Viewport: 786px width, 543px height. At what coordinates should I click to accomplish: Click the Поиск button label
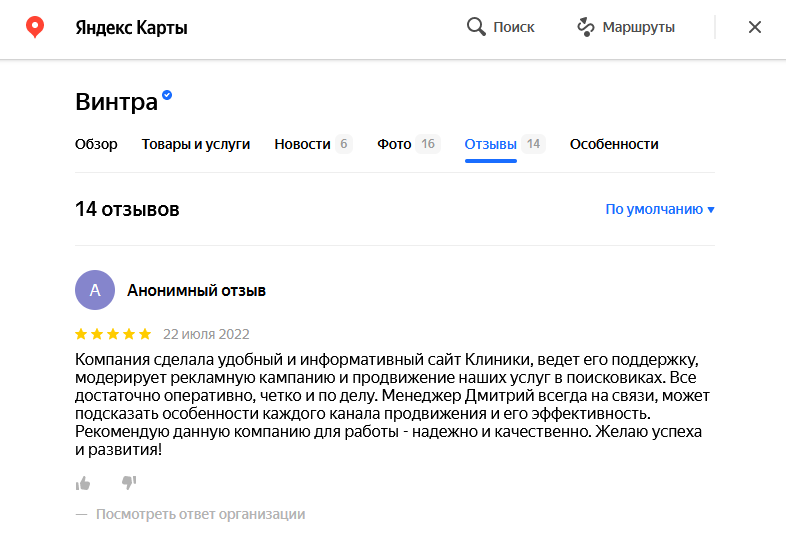pos(514,27)
